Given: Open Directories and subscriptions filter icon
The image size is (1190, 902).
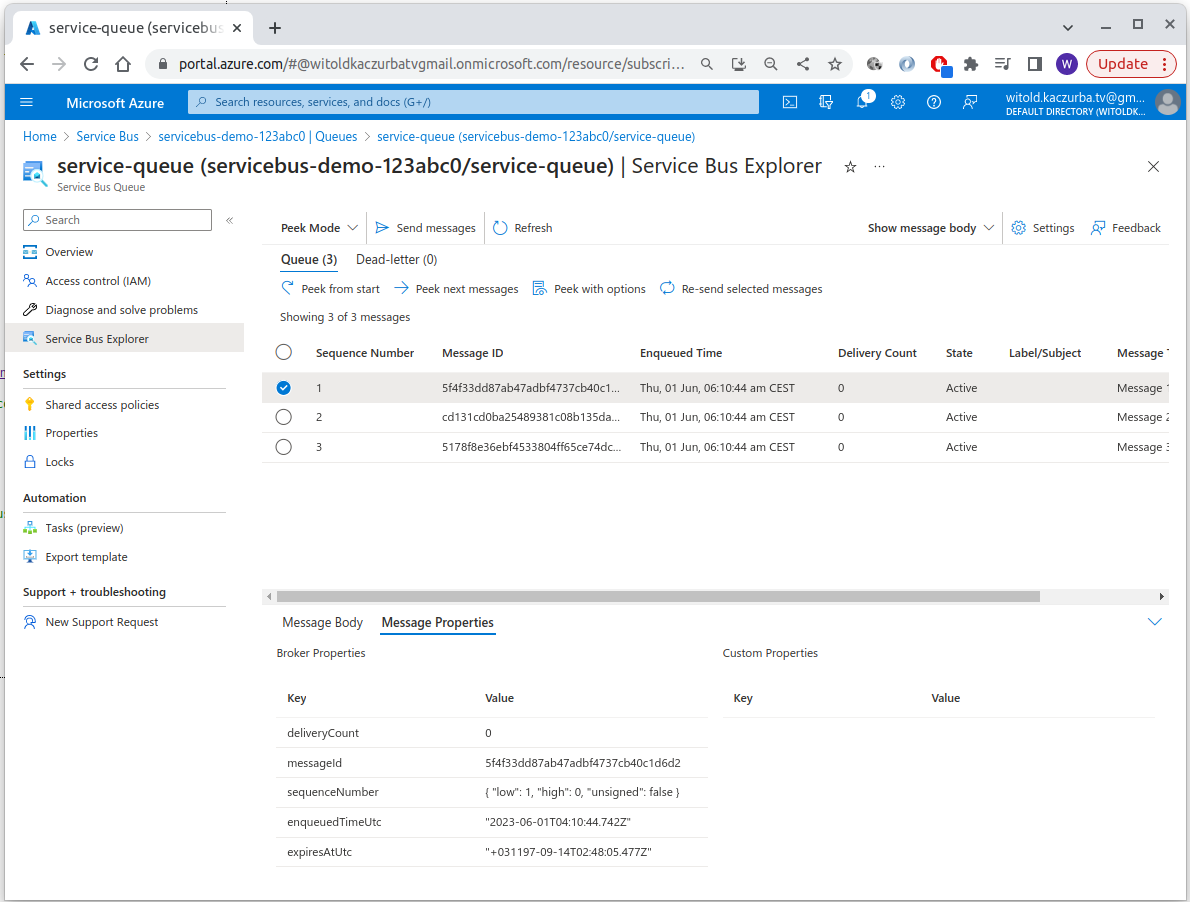Looking at the screenshot, I should point(826,102).
